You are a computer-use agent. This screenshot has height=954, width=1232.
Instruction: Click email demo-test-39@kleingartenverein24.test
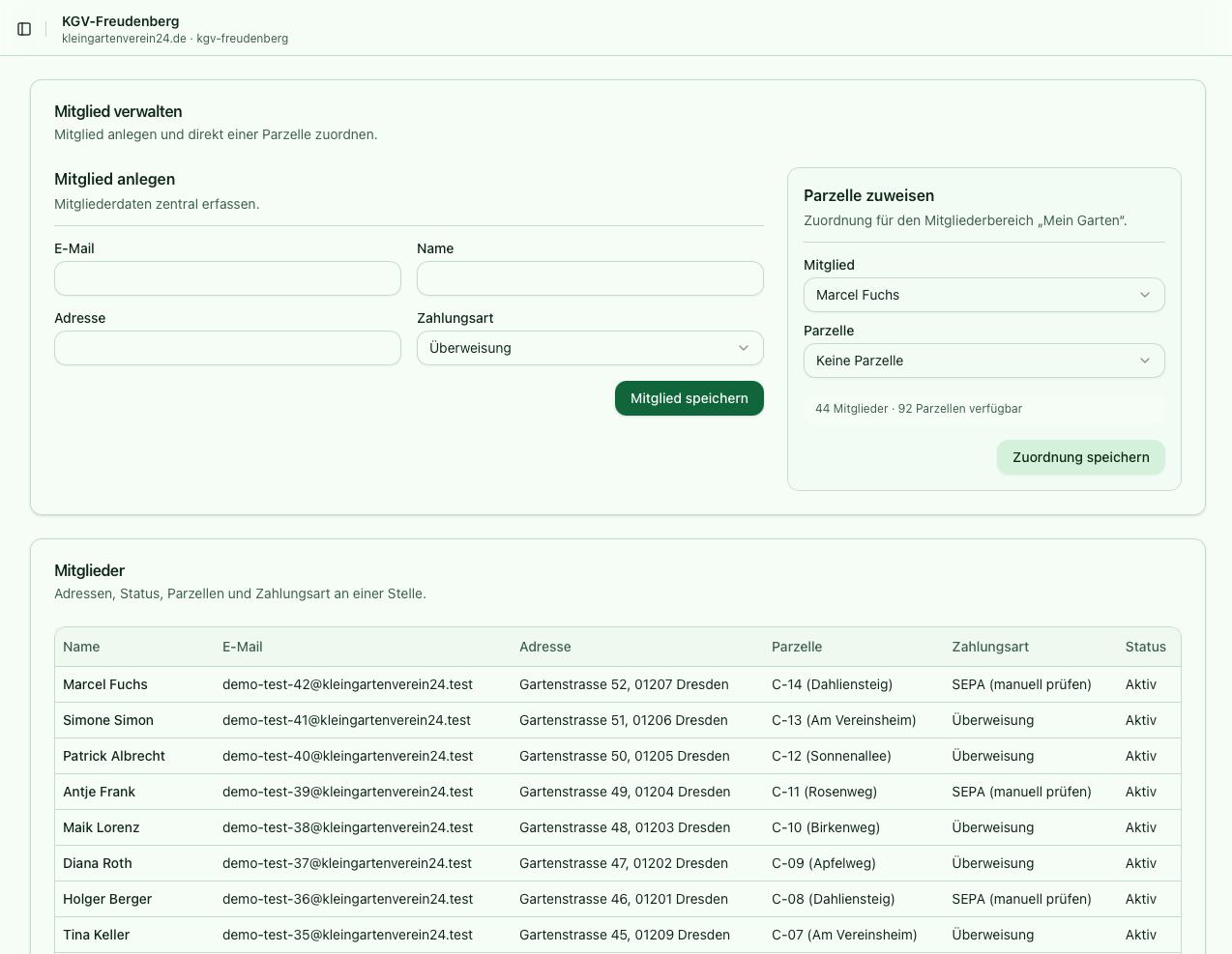pyautogui.click(x=347, y=792)
